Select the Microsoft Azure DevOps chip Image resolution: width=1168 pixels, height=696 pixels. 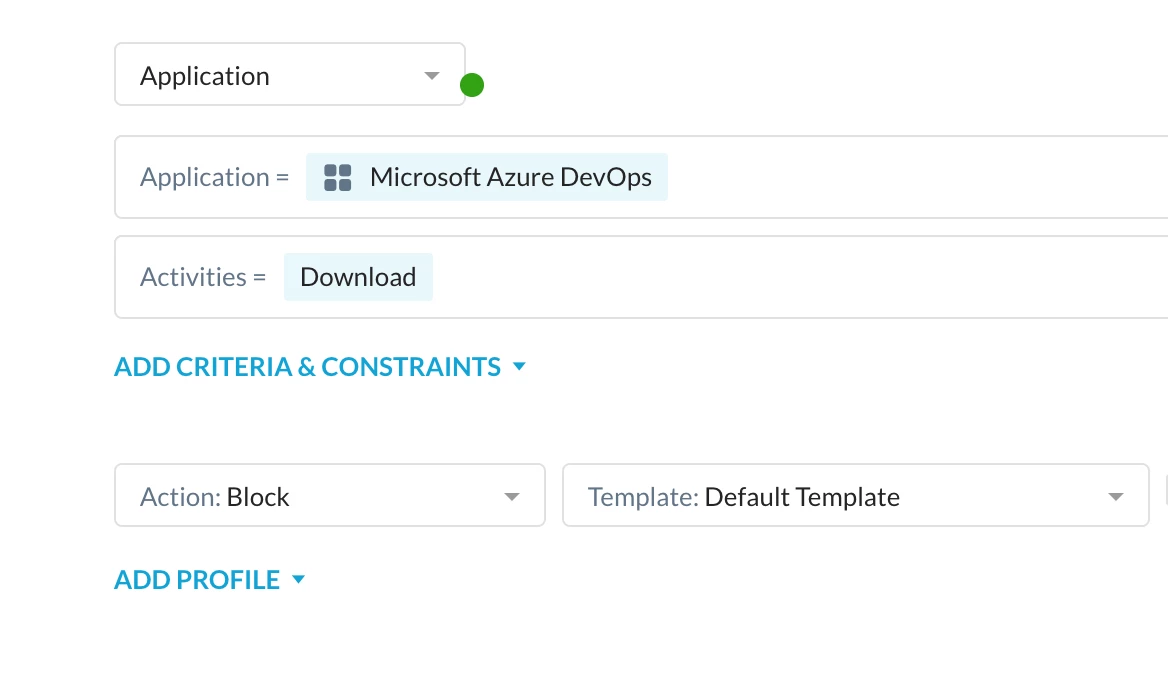point(510,178)
